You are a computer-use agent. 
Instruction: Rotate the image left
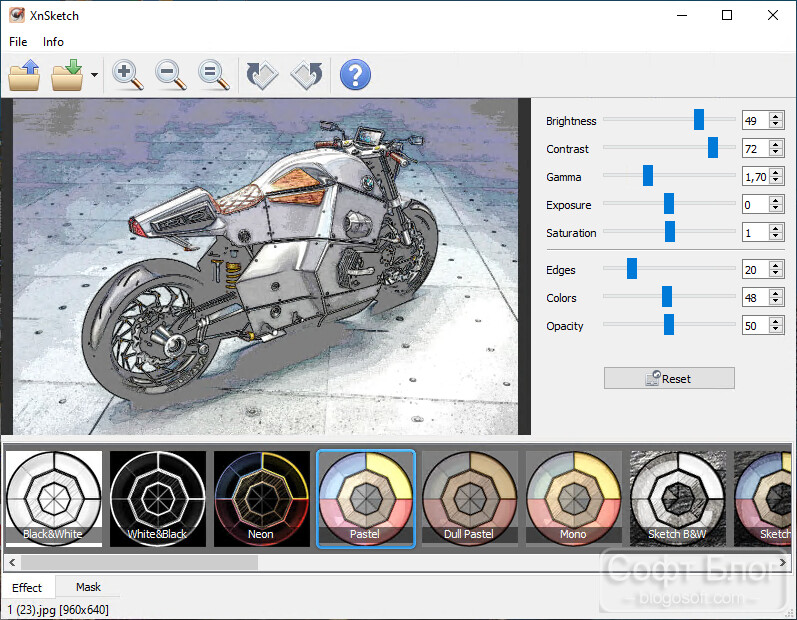pyautogui.click(x=262, y=75)
